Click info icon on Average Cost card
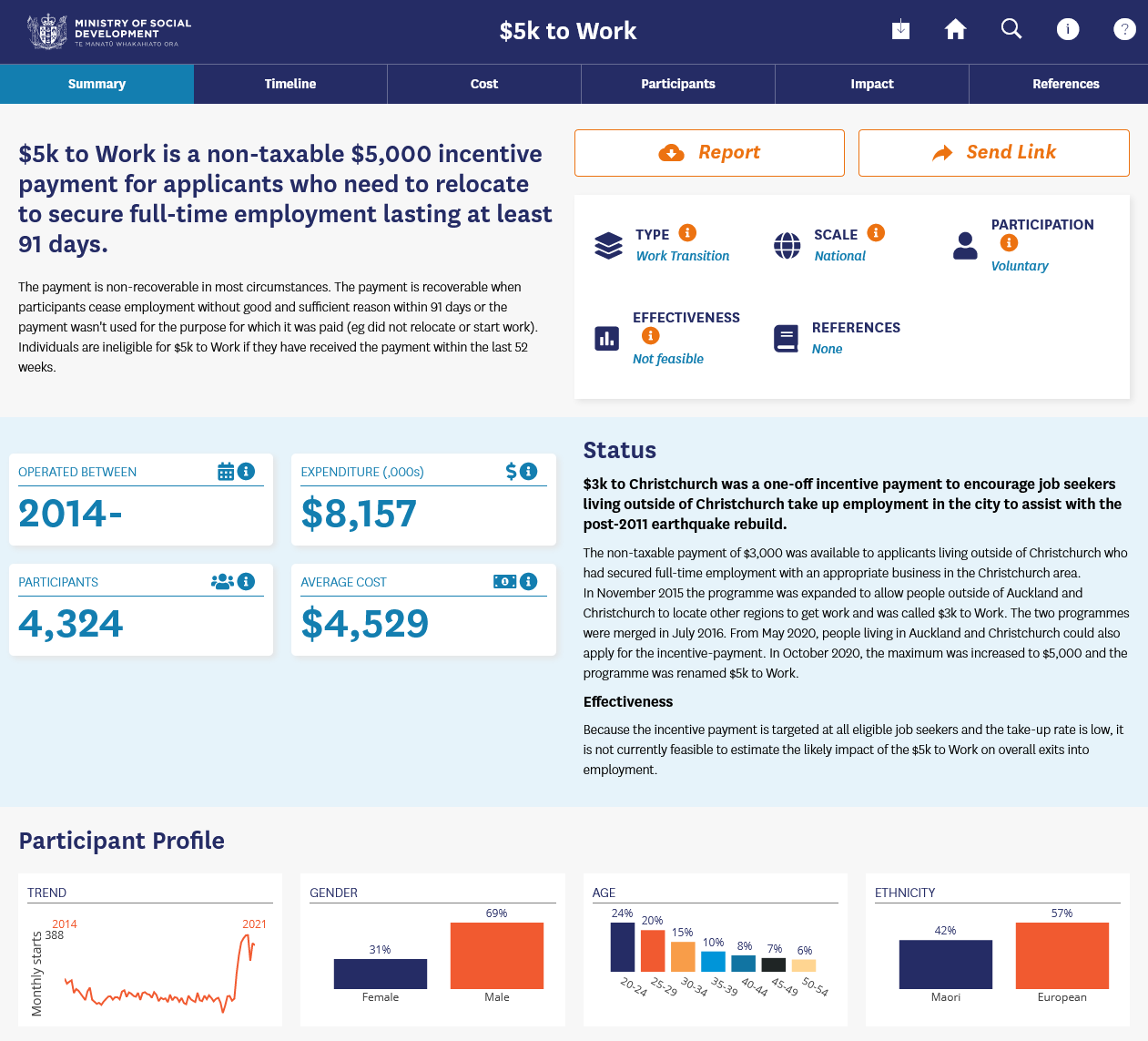This screenshot has height=1041, width=1148. [x=528, y=581]
